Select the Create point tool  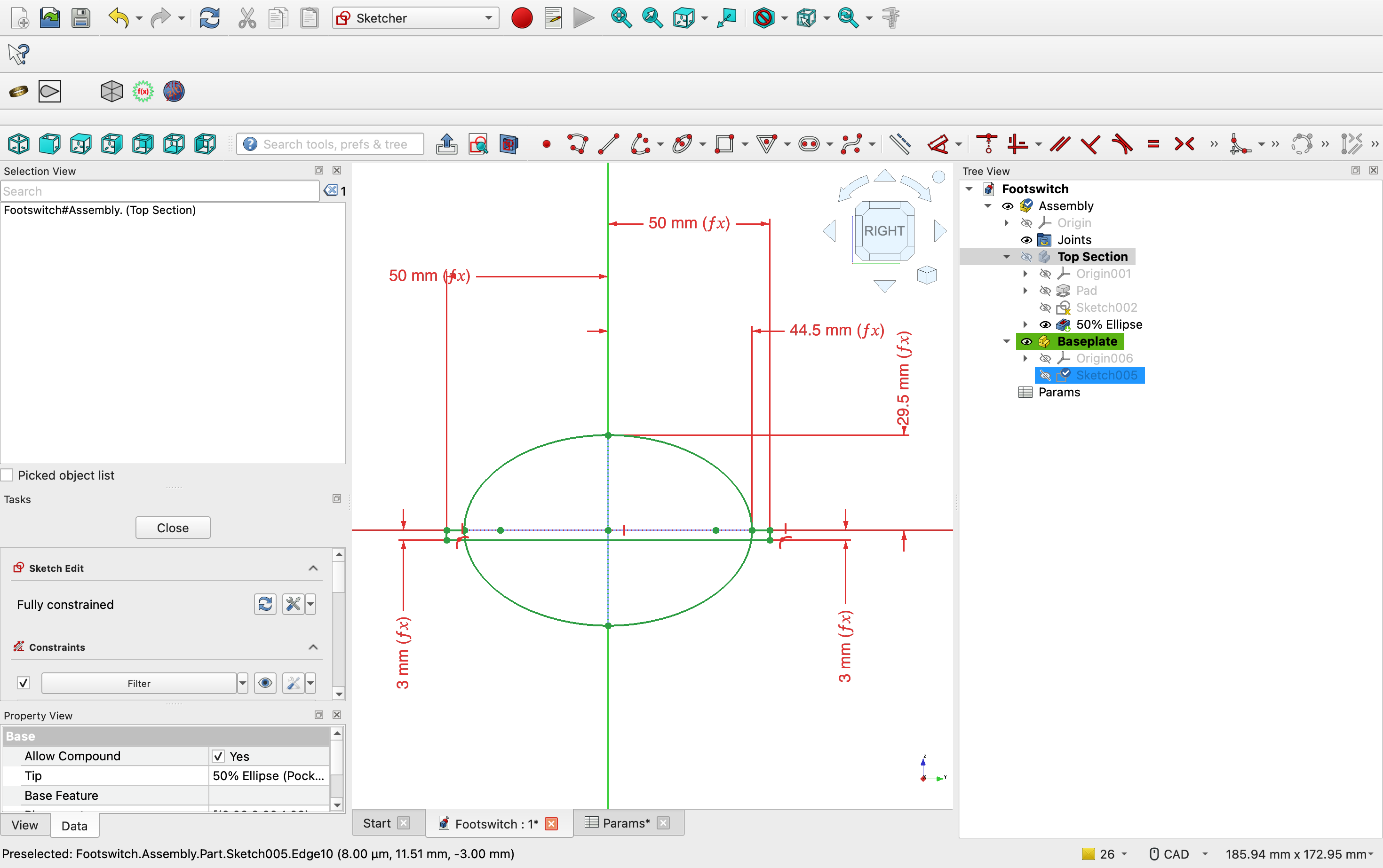(546, 144)
